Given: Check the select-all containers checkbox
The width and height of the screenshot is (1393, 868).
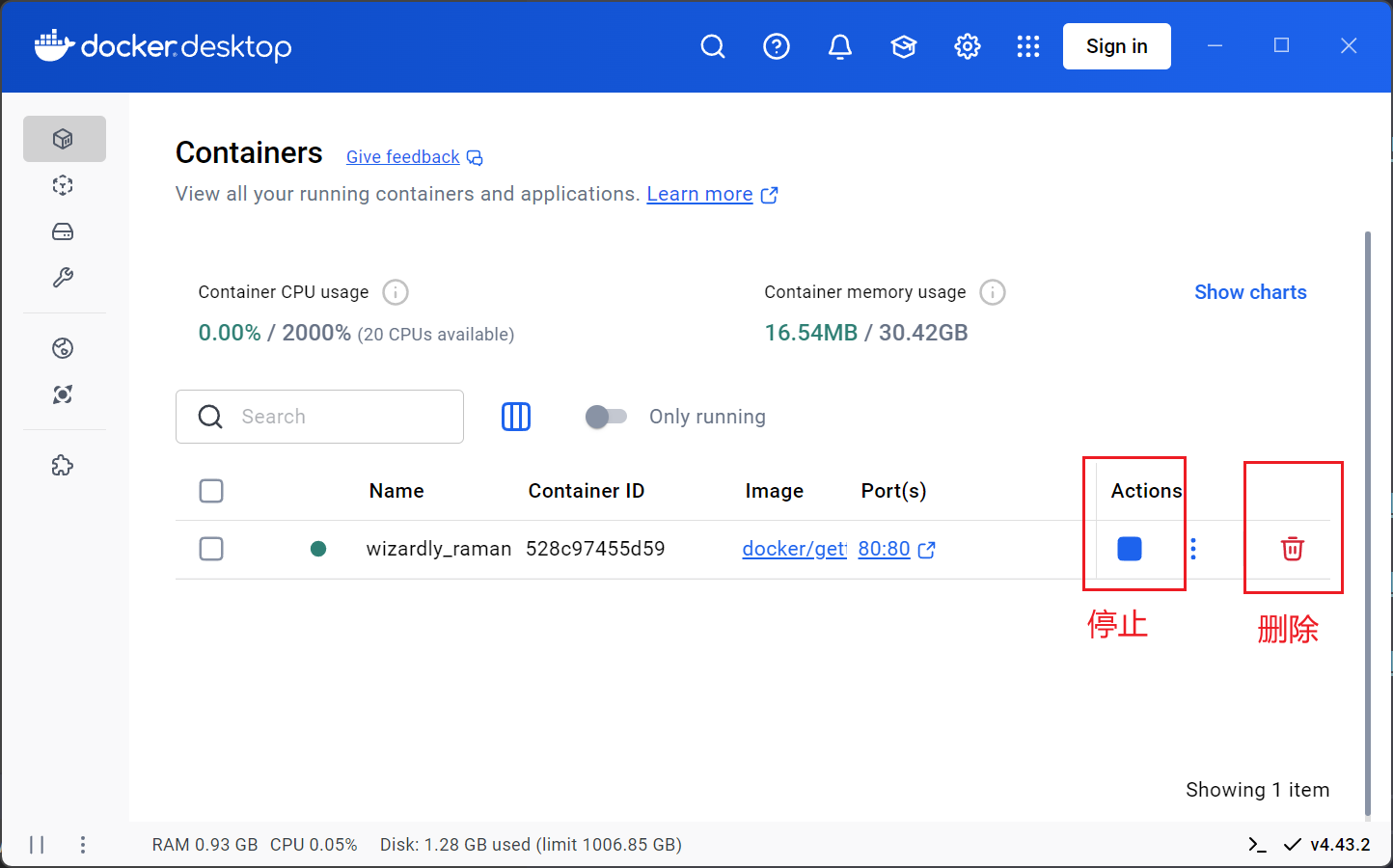Looking at the screenshot, I should [x=211, y=491].
